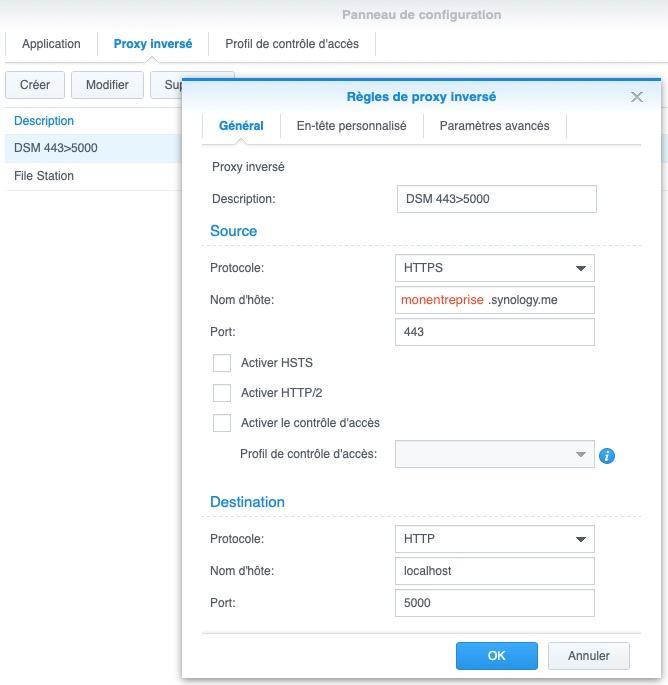Click the Modifier button
This screenshot has width=668, height=685.
[x=107, y=85]
